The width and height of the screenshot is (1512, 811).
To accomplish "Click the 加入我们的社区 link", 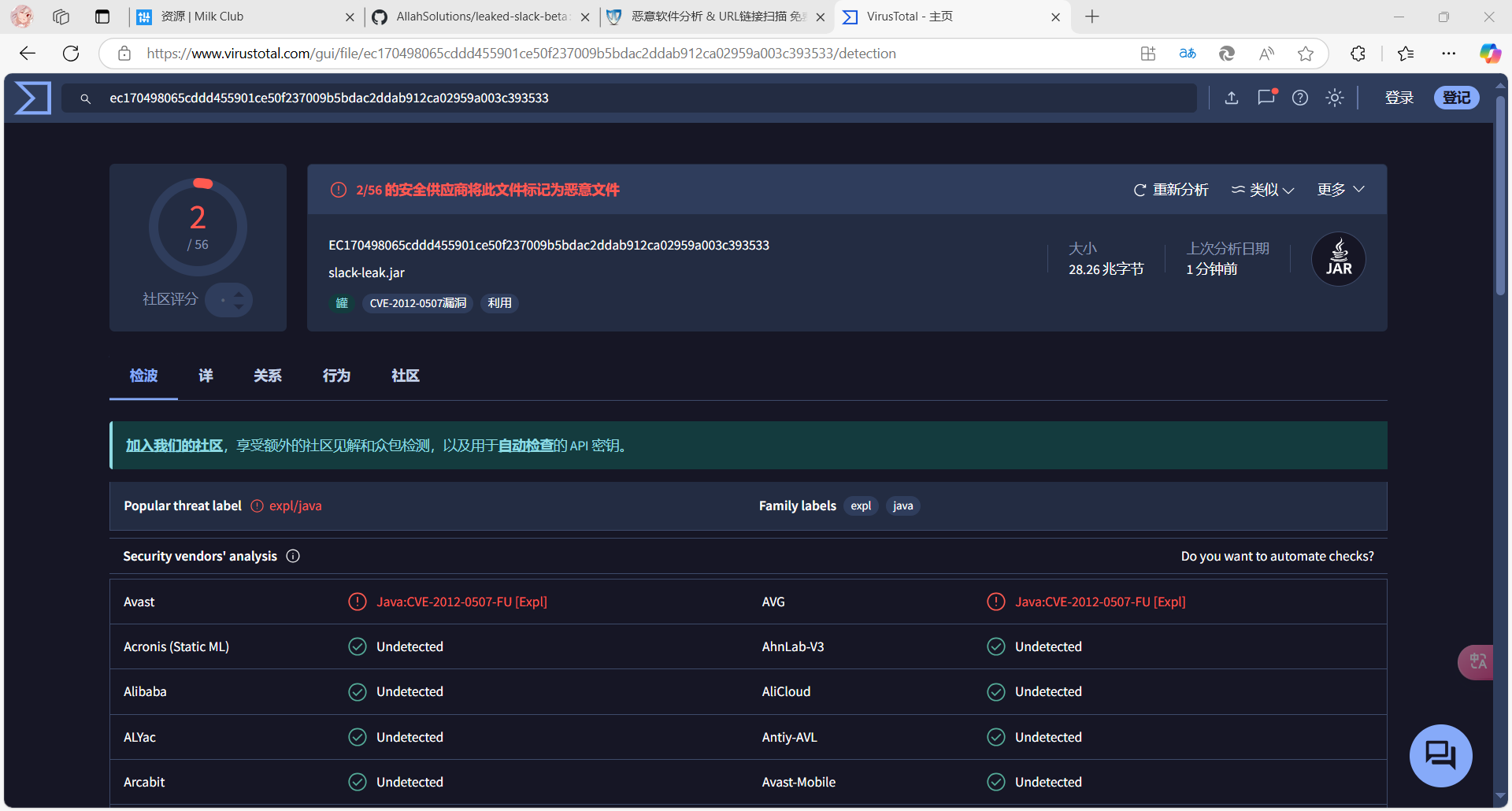I will coord(174,446).
